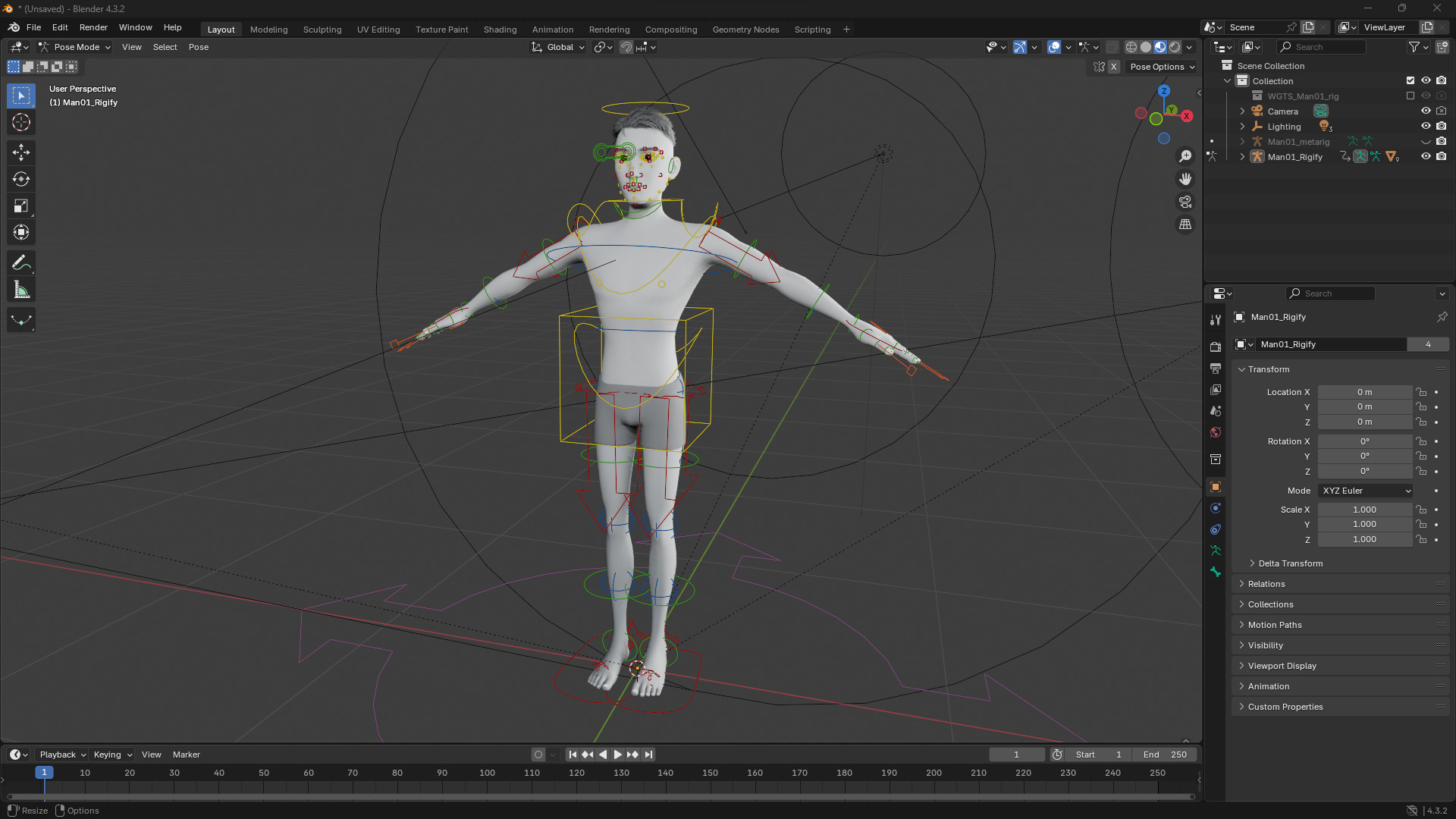The width and height of the screenshot is (1456, 819).
Task: Choose the Scale tool
Action: click(x=21, y=206)
